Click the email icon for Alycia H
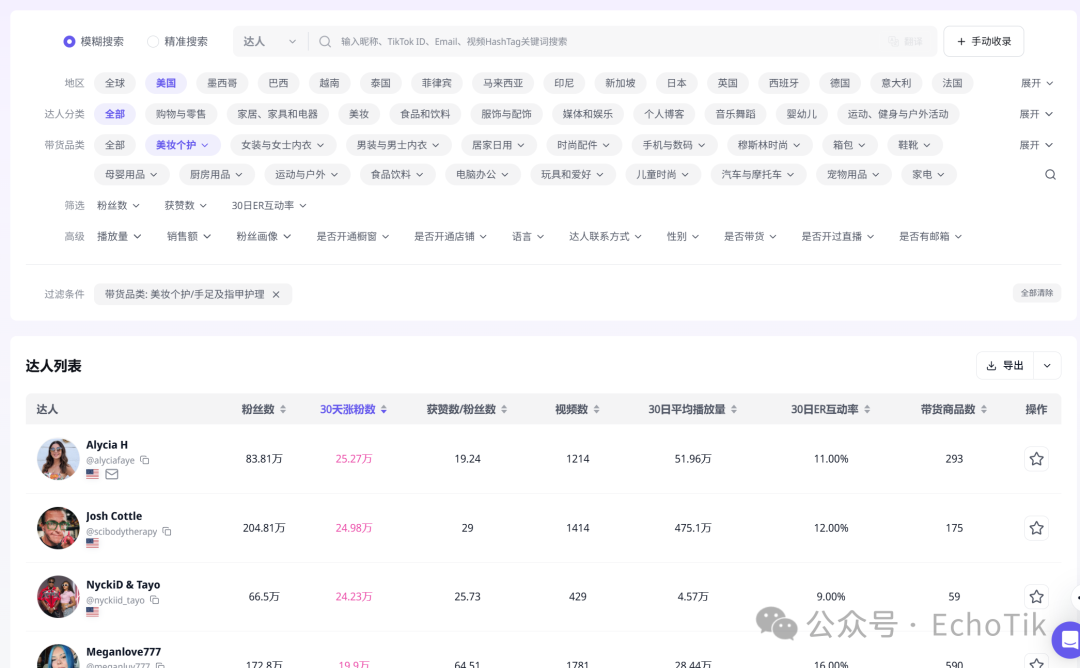 [112, 474]
